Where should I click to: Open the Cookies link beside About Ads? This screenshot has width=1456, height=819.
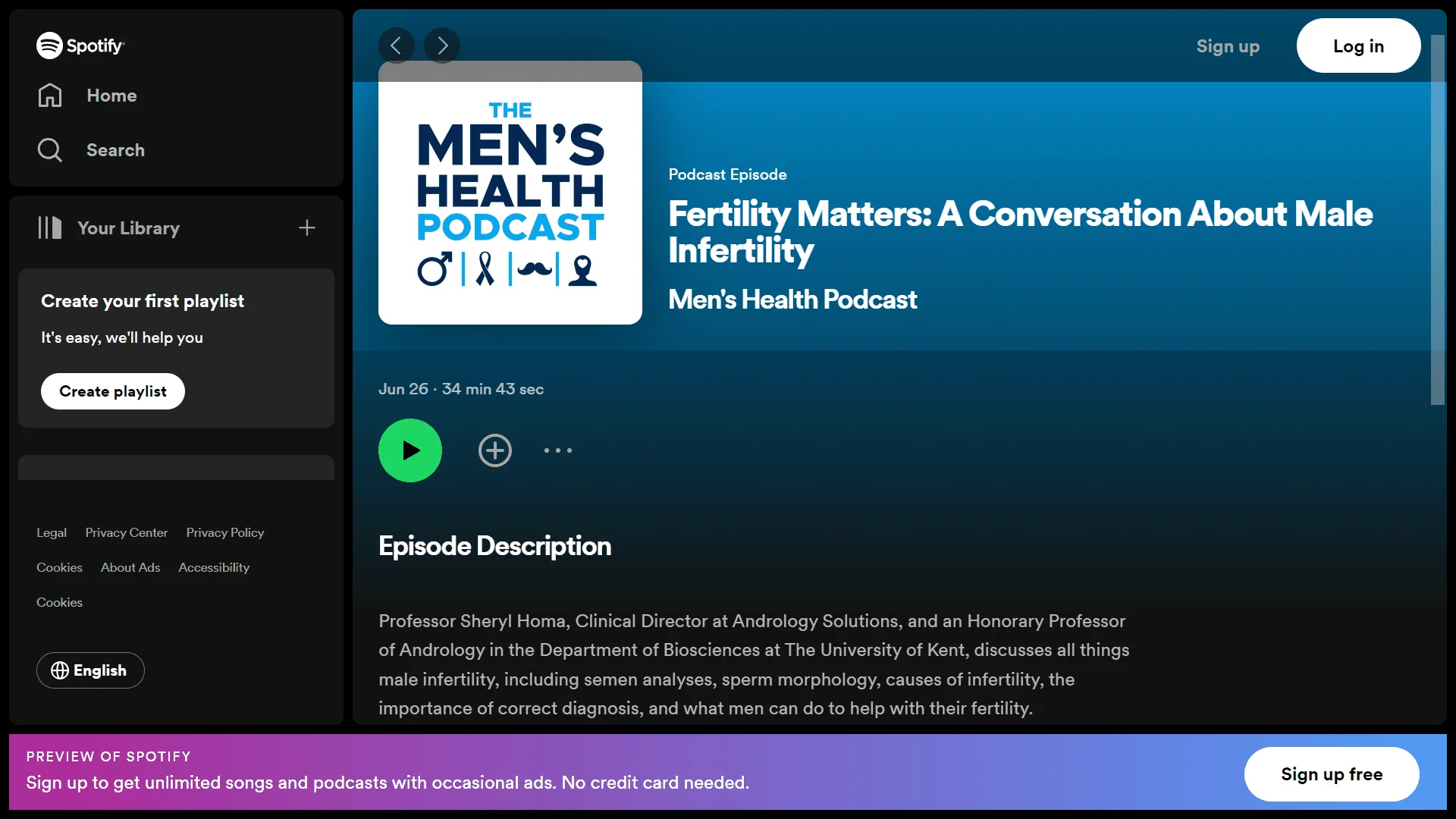[59, 567]
